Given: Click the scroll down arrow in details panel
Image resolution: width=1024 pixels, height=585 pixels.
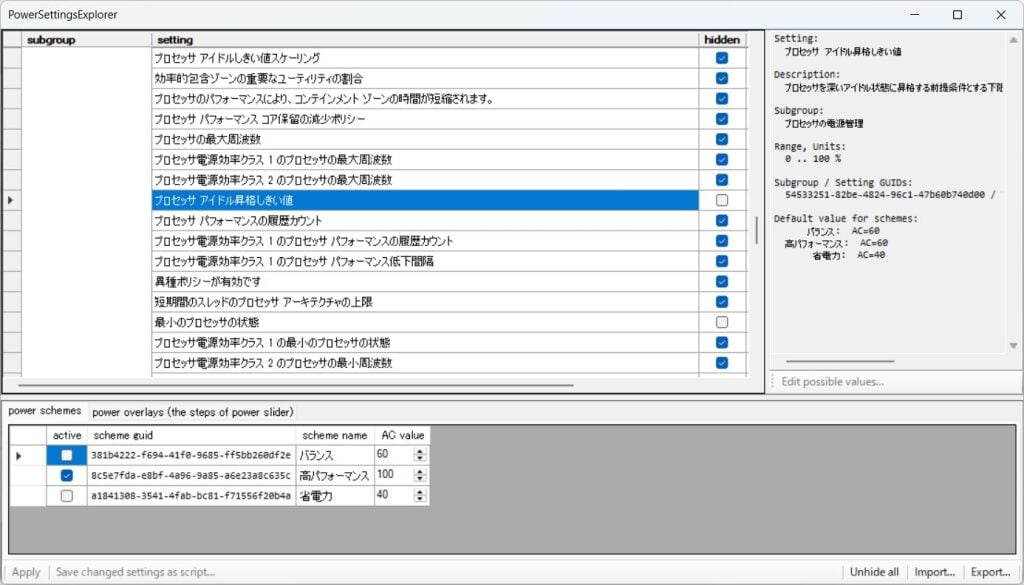Looking at the screenshot, I should 1013,346.
